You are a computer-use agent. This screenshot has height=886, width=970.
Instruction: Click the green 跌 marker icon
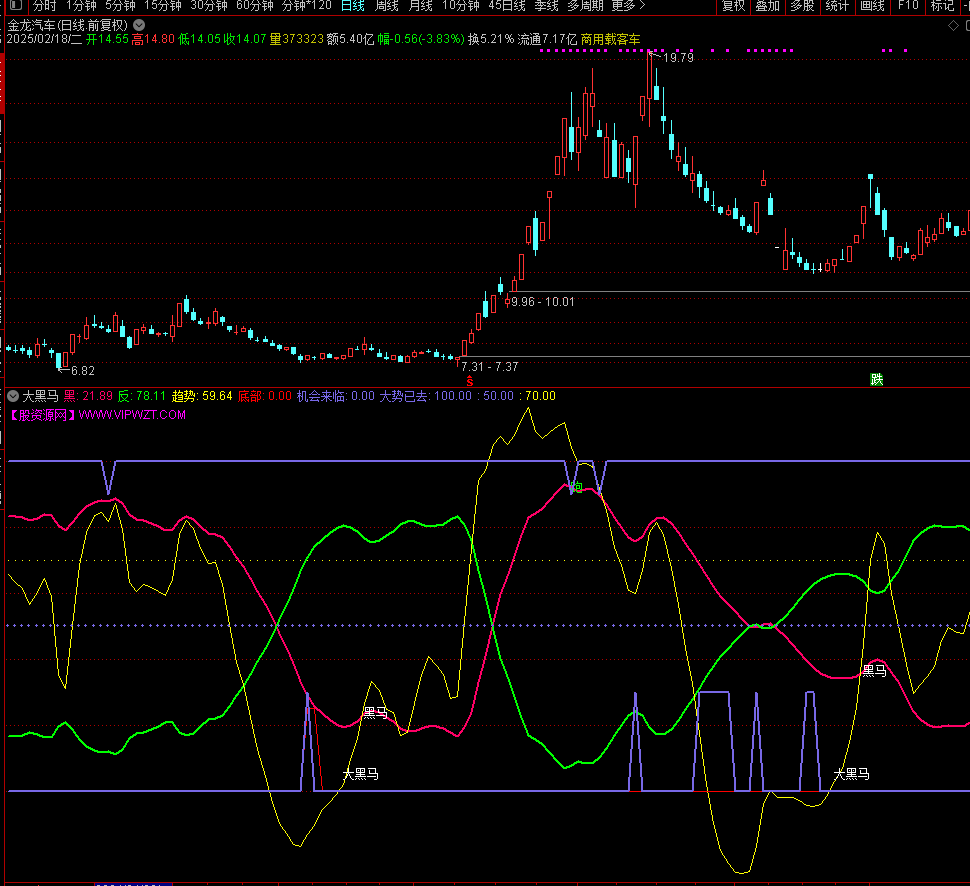(877, 379)
